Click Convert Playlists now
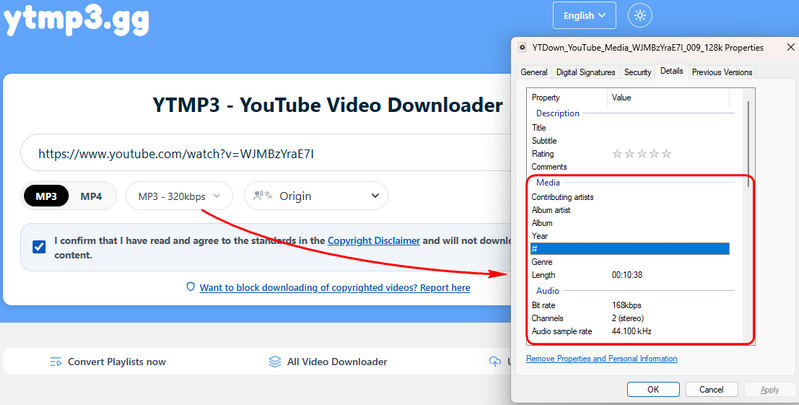Screen dimensions: 799x405 pos(117,362)
